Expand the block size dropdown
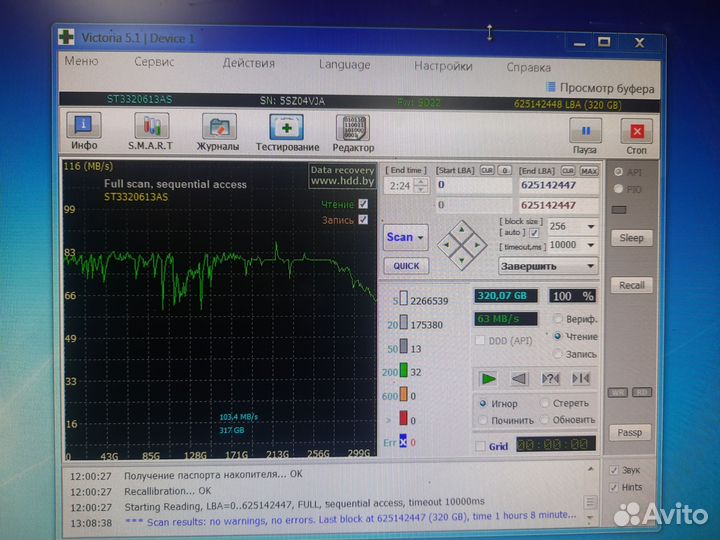Image resolution: width=720 pixels, height=540 pixels. pos(590,227)
